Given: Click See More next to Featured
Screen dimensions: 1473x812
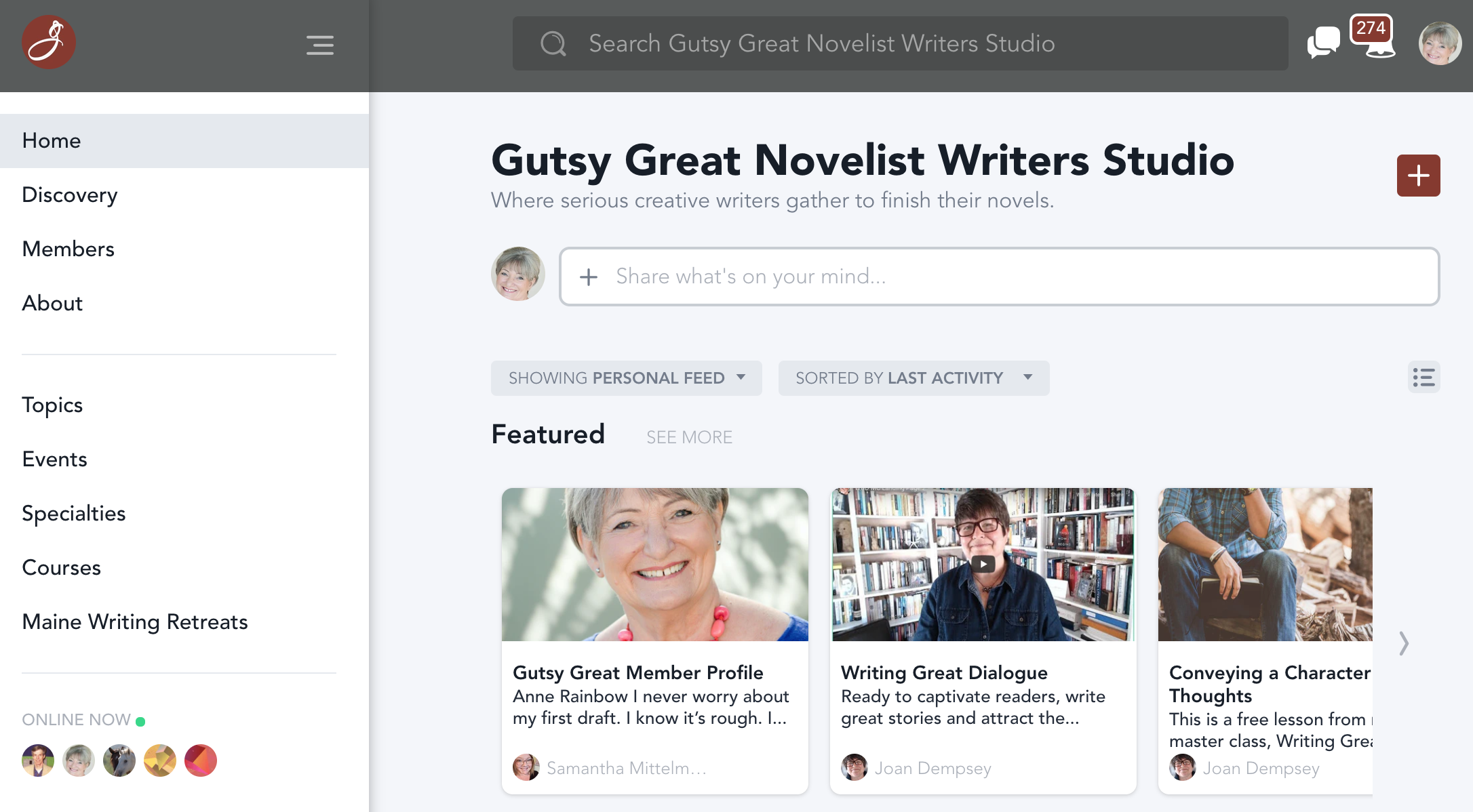Looking at the screenshot, I should tap(689, 437).
